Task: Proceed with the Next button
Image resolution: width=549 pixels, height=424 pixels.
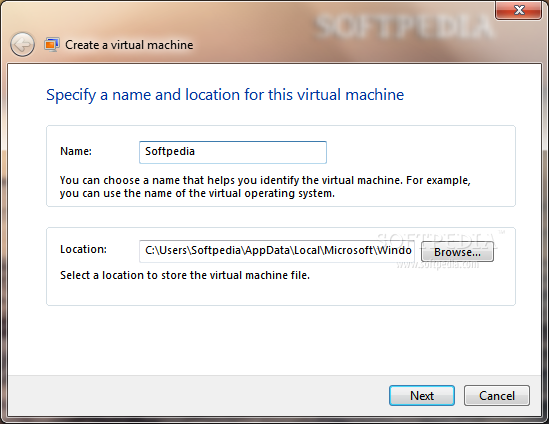Action: [422, 396]
